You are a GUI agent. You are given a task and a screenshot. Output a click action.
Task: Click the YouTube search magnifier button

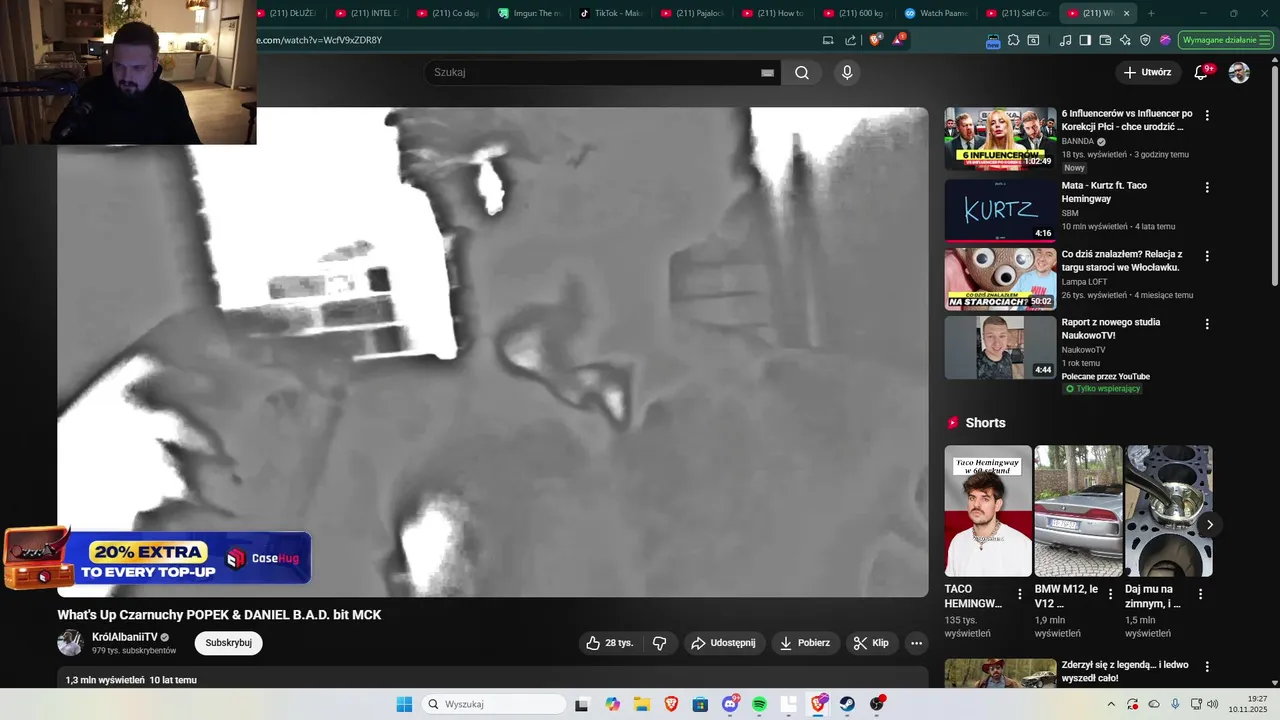(802, 72)
